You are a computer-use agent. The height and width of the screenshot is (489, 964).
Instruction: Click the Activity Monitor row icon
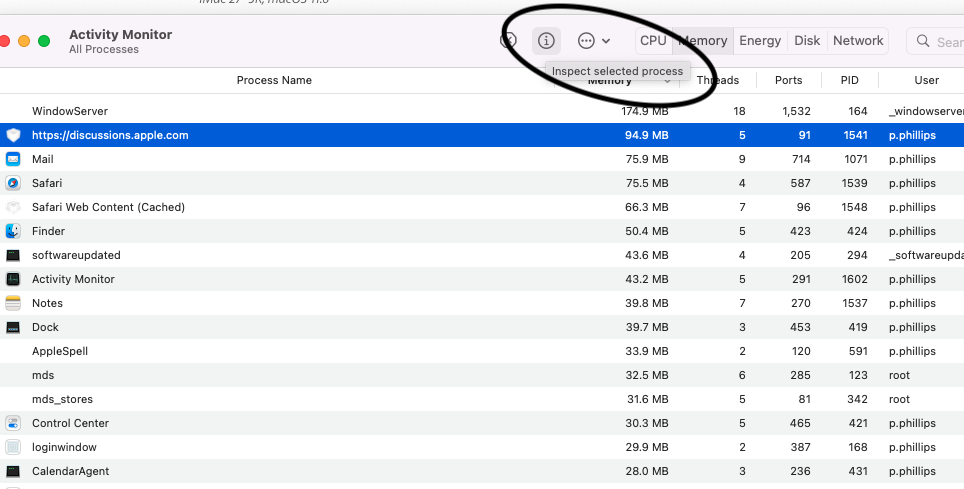13,279
